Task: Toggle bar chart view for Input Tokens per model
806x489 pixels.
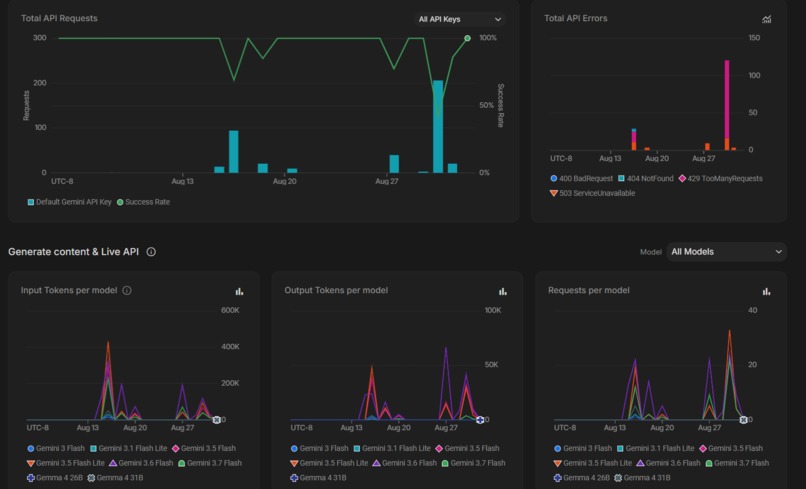Action: [239, 291]
